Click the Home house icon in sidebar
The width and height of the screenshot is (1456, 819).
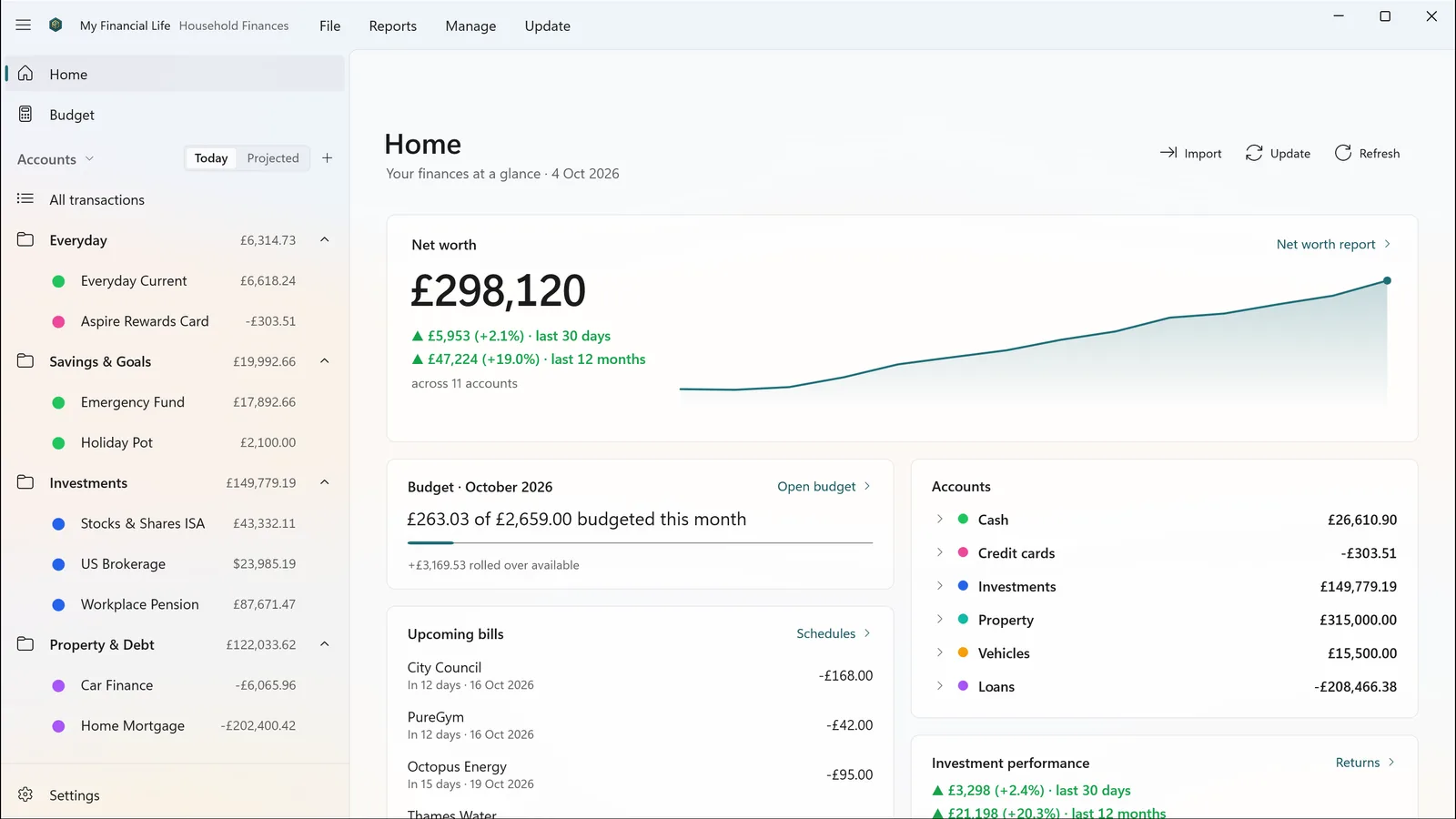click(x=25, y=74)
